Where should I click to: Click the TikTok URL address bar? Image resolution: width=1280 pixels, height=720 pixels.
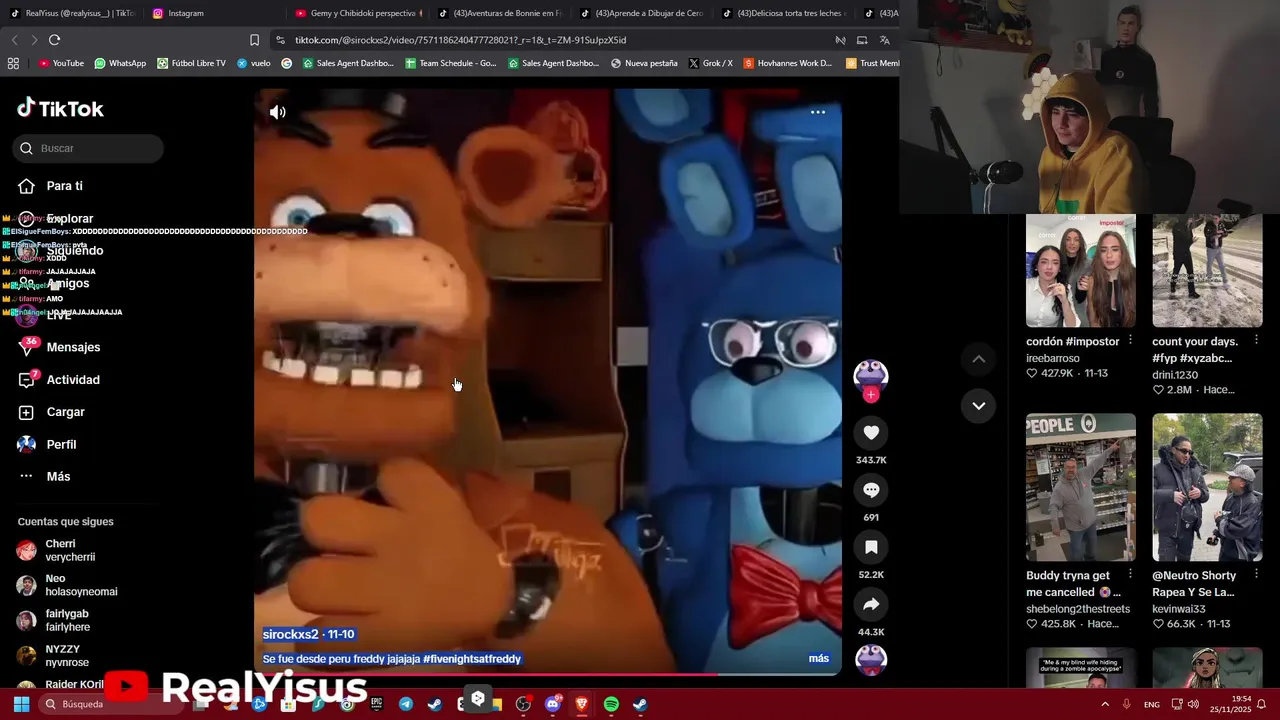click(x=550, y=40)
